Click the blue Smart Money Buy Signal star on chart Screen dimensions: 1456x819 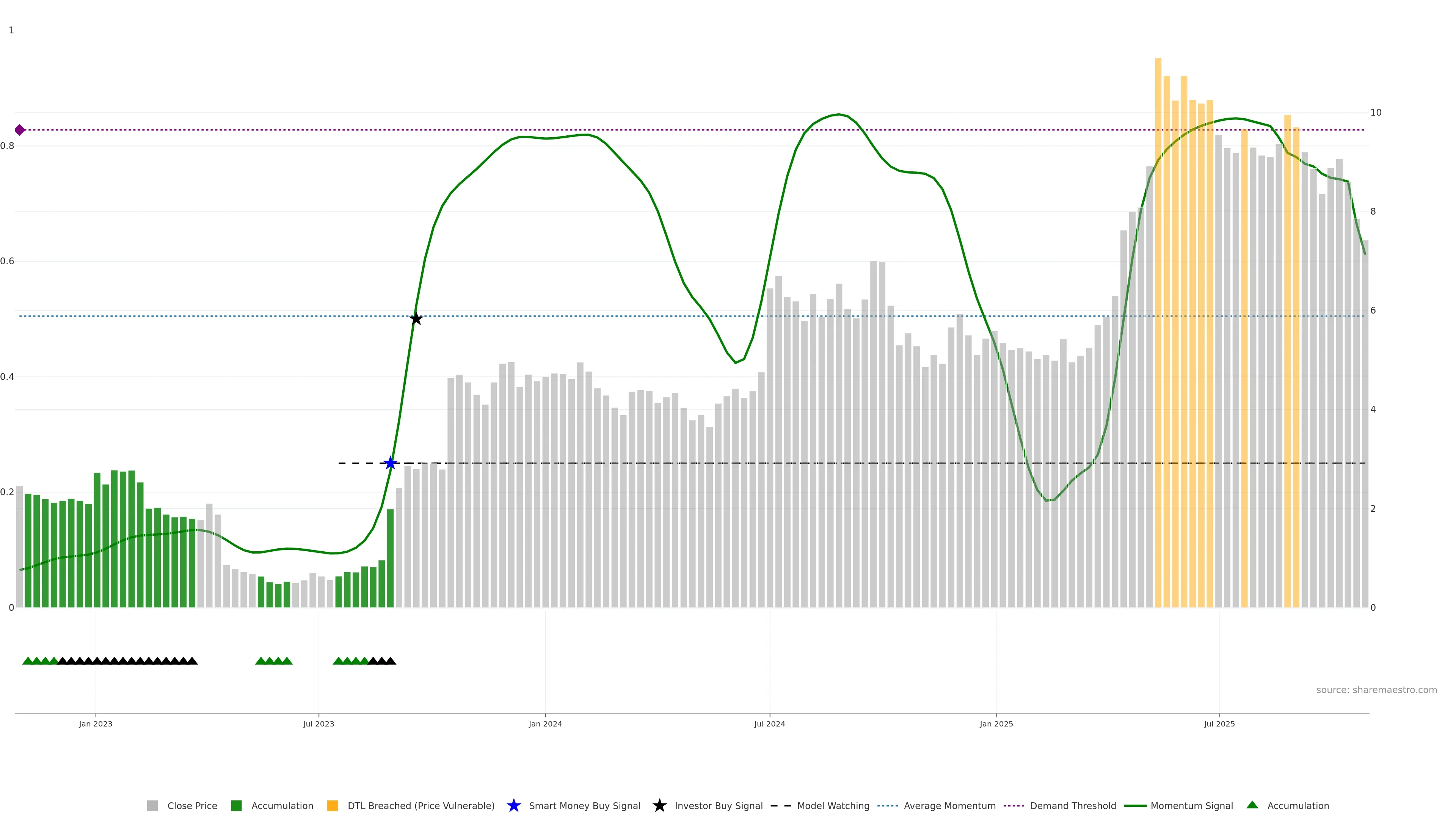[x=390, y=463]
